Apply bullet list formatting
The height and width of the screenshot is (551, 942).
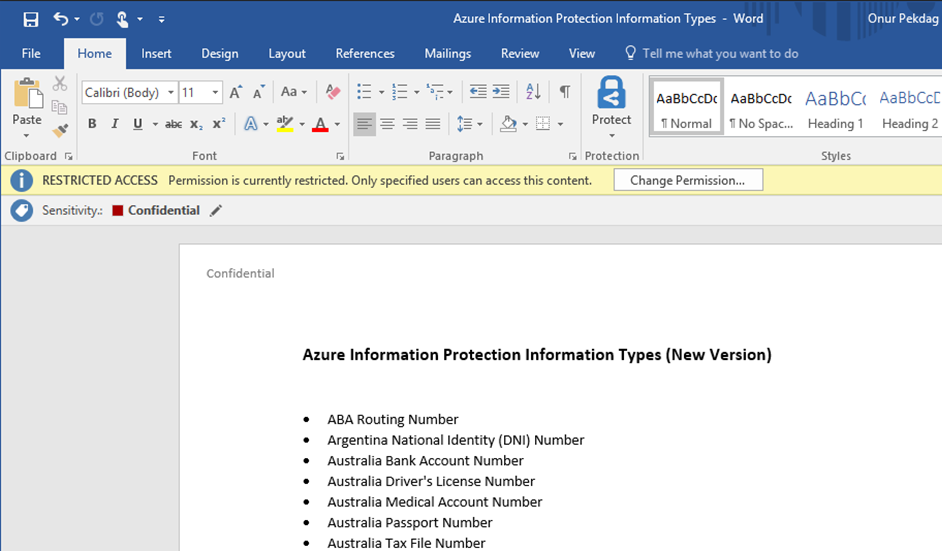(x=364, y=92)
